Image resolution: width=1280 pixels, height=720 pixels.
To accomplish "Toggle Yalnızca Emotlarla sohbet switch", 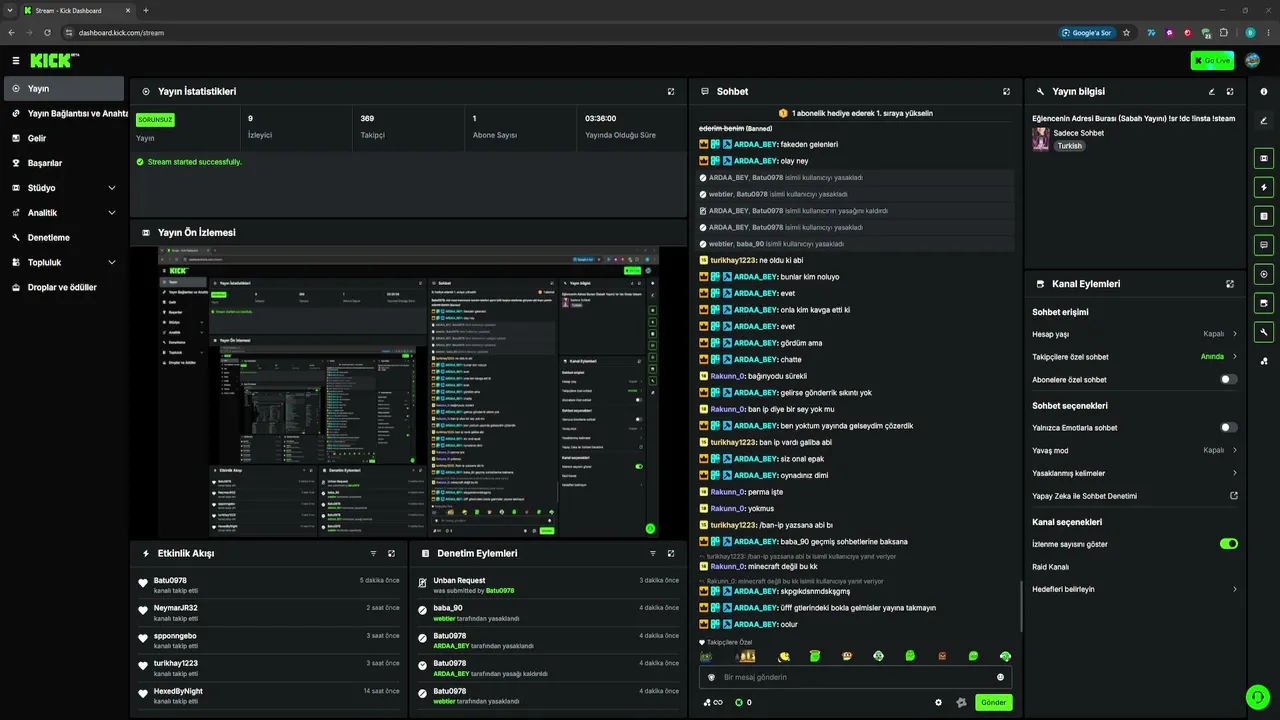I will coord(1229,428).
